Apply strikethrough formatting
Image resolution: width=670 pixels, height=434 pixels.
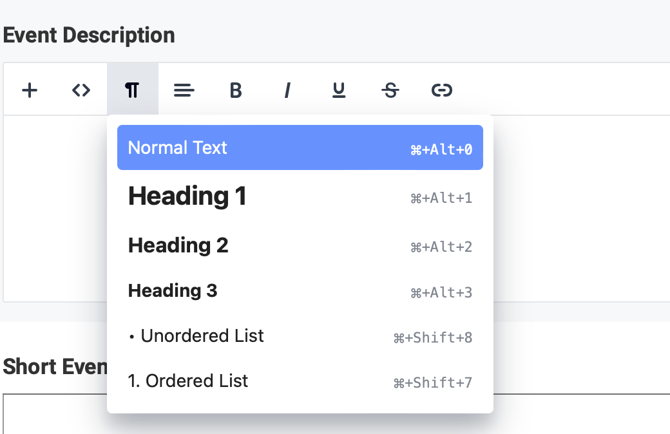click(x=390, y=90)
